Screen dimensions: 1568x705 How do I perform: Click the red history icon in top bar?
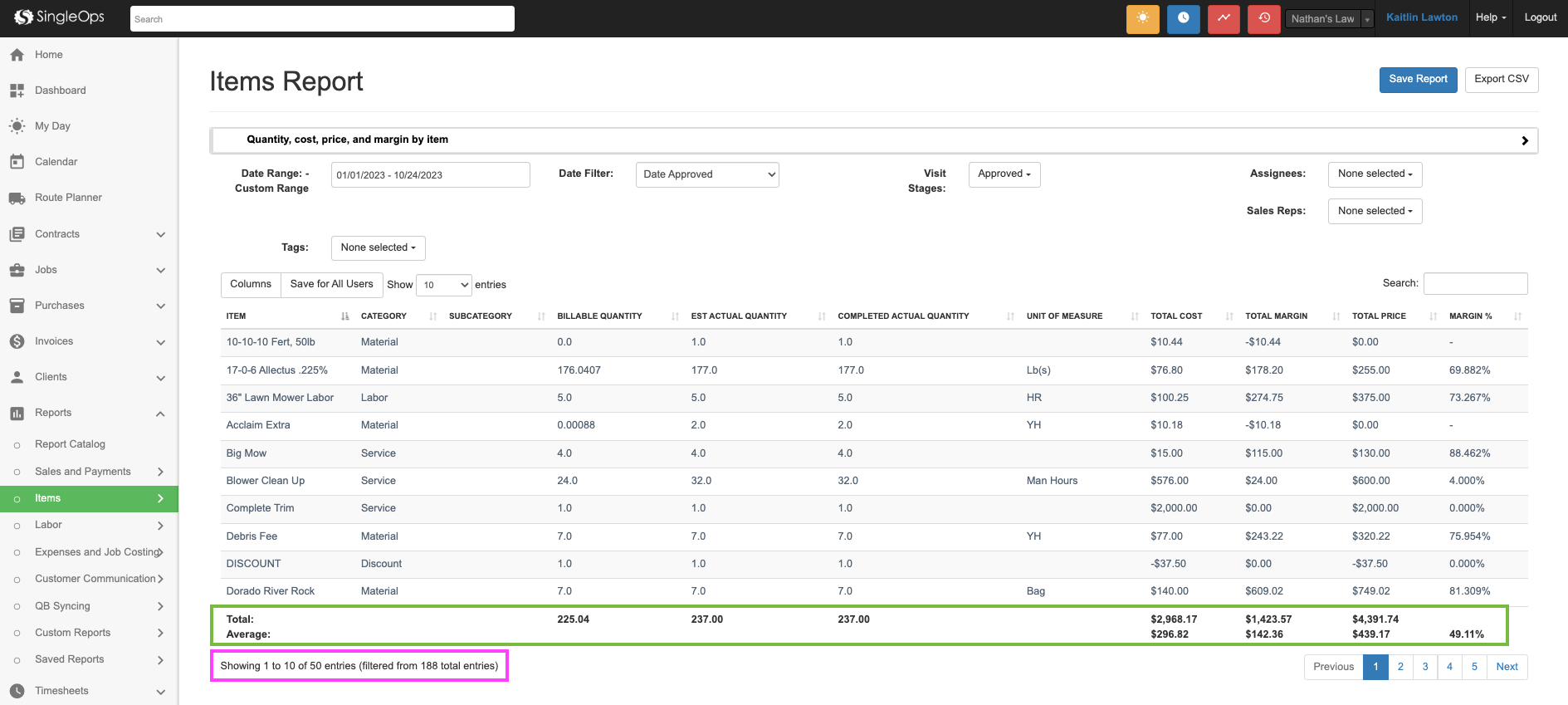coord(1263,18)
